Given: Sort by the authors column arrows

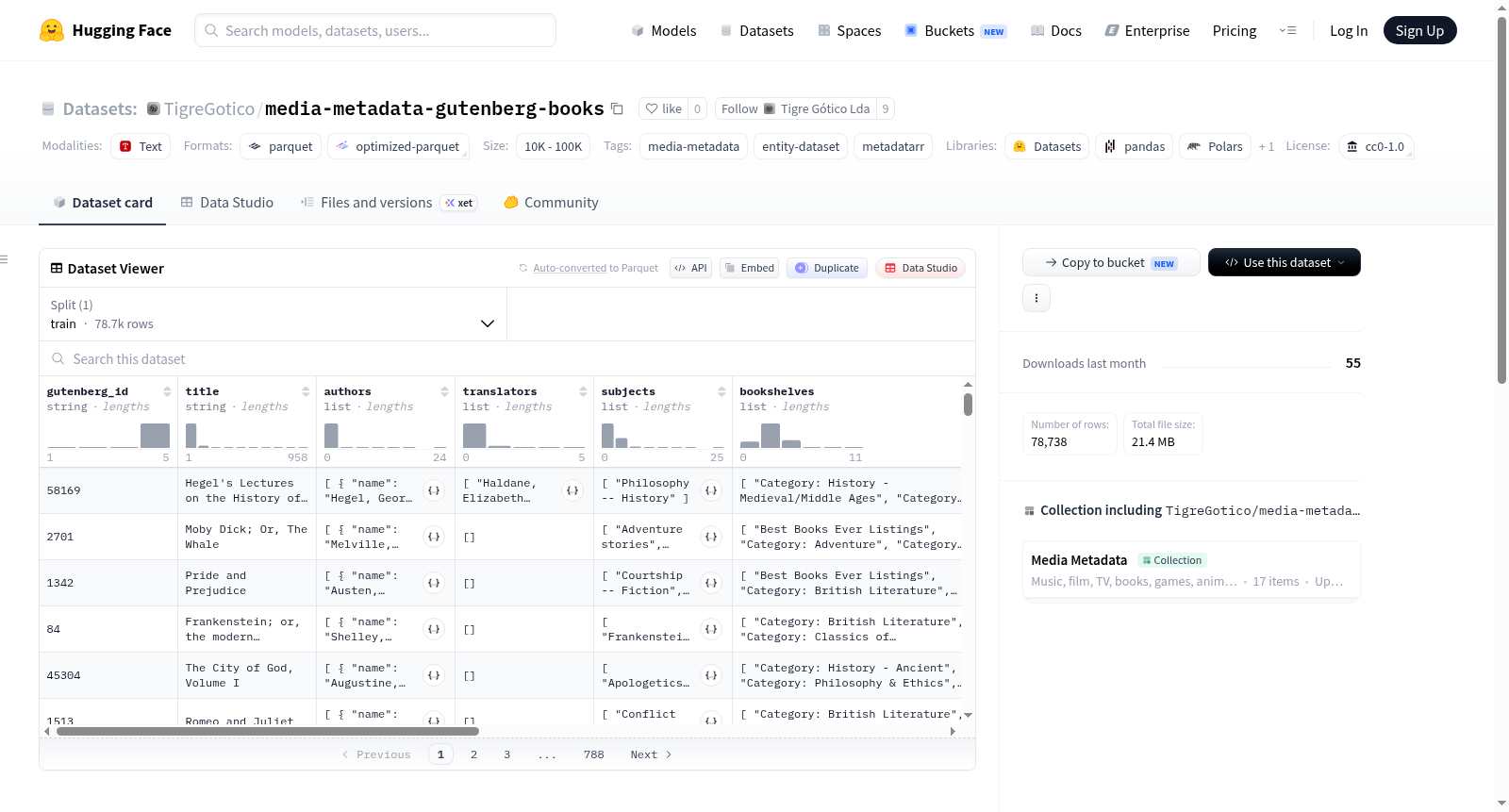Looking at the screenshot, I should pyautogui.click(x=444, y=391).
